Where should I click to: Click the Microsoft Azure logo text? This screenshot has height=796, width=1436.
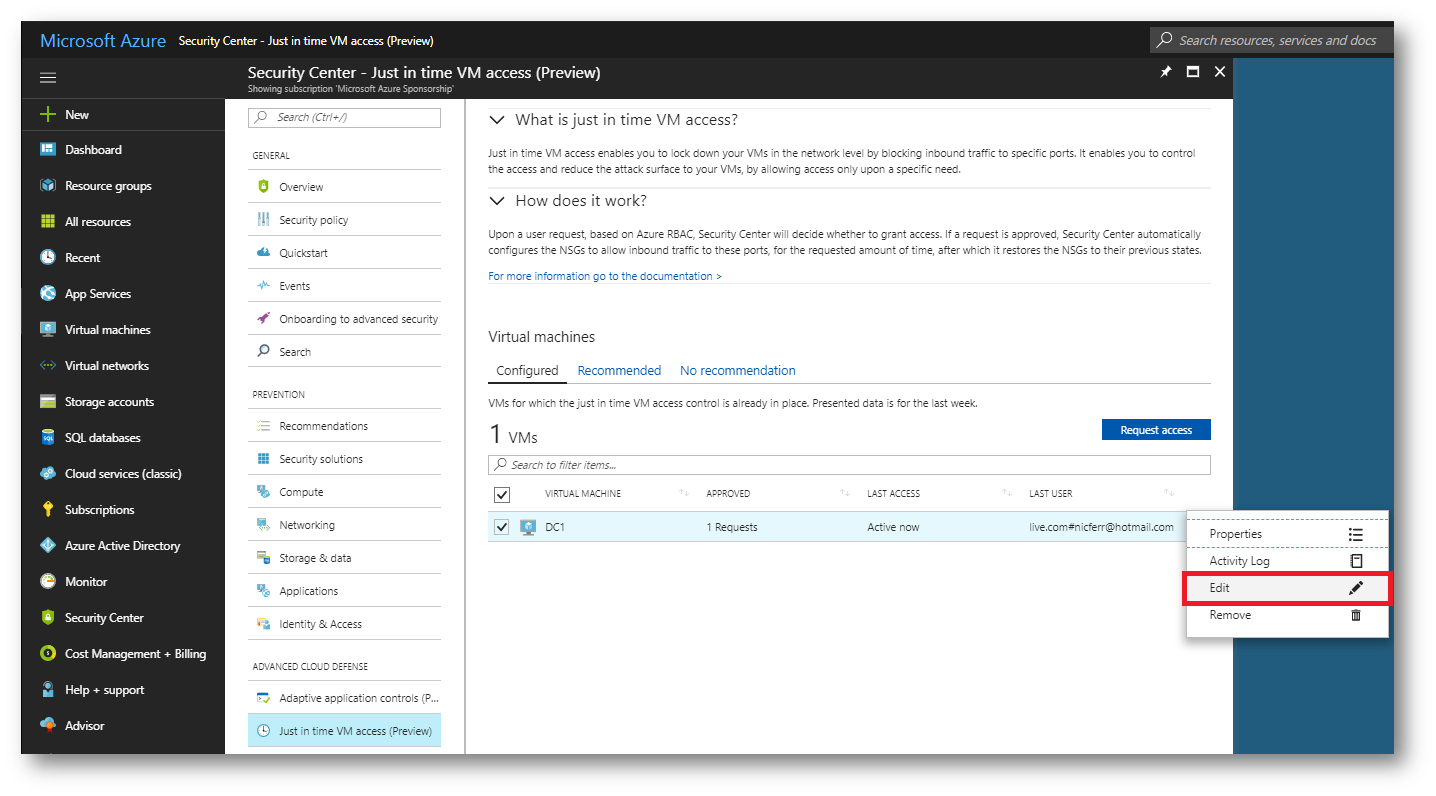click(x=103, y=40)
